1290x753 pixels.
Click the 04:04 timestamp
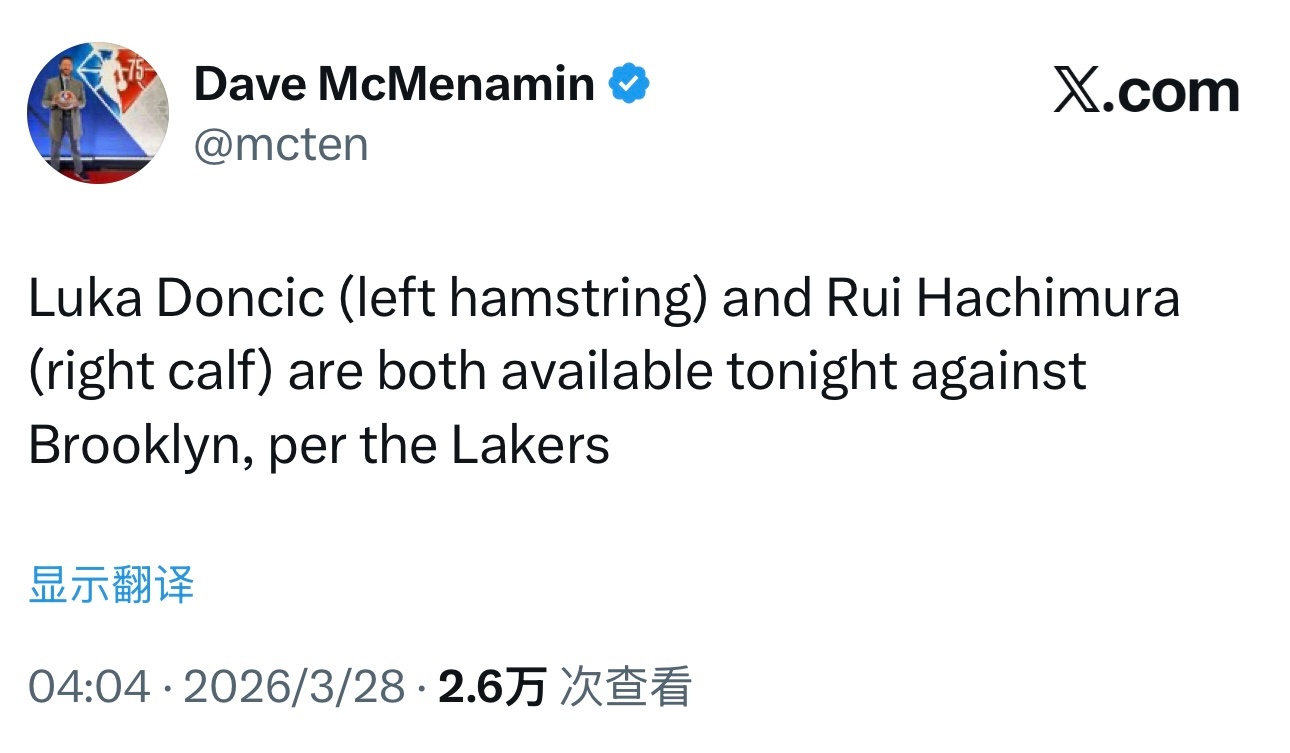(90, 687)
